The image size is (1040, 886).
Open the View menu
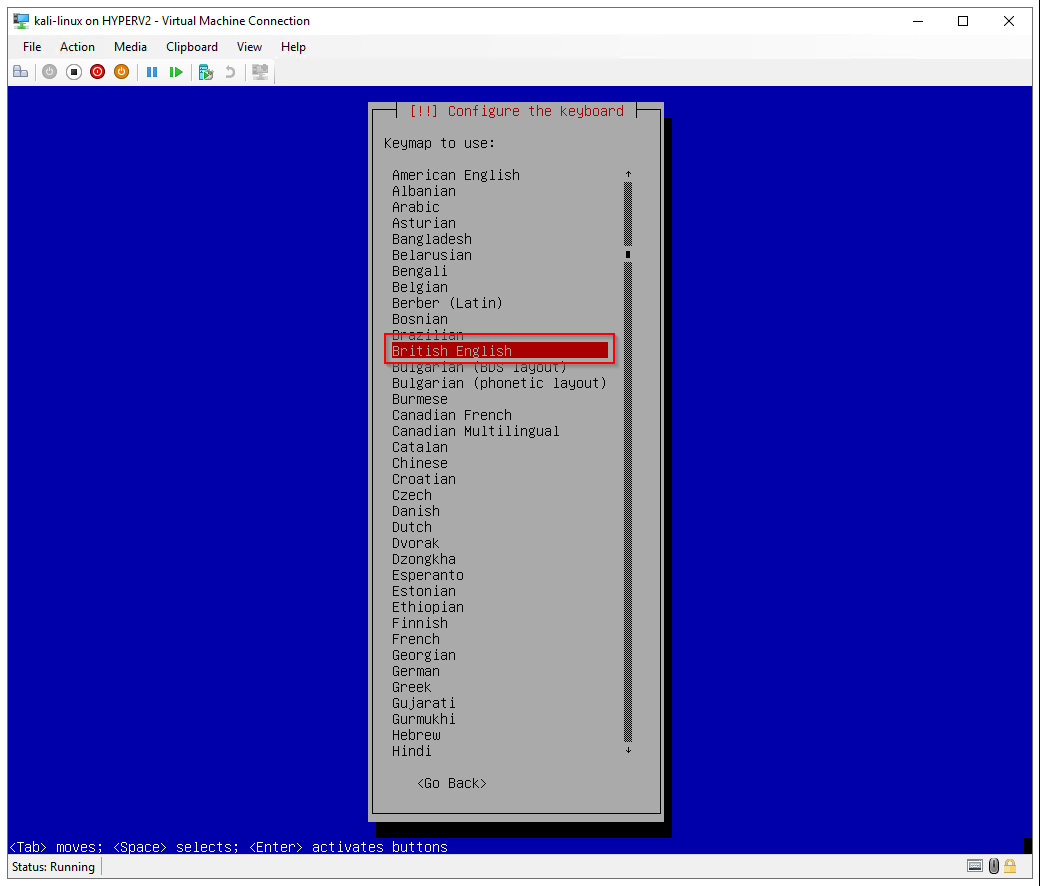click(x=249, y=47)
